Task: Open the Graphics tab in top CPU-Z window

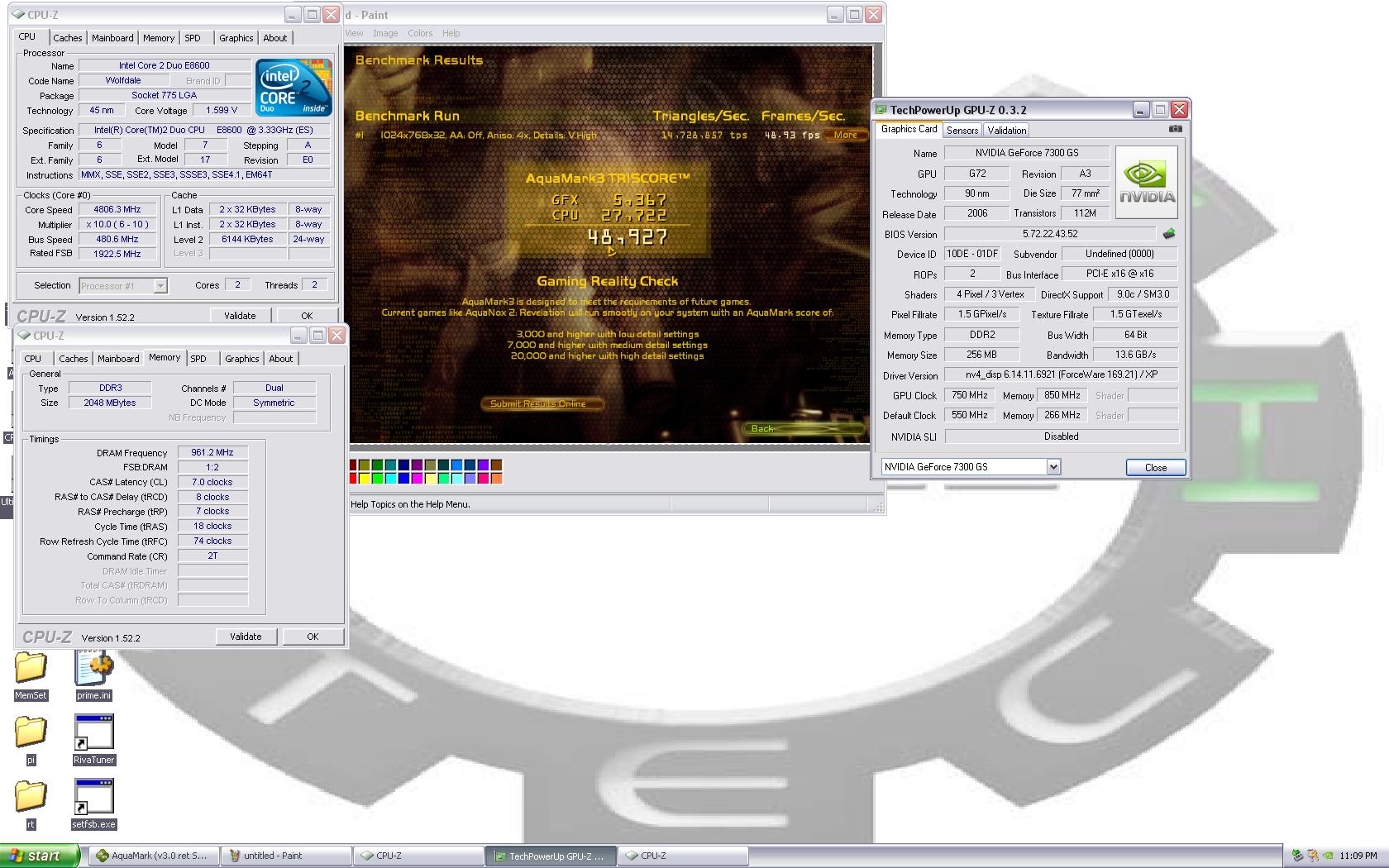Action: (x=236, y=38)
